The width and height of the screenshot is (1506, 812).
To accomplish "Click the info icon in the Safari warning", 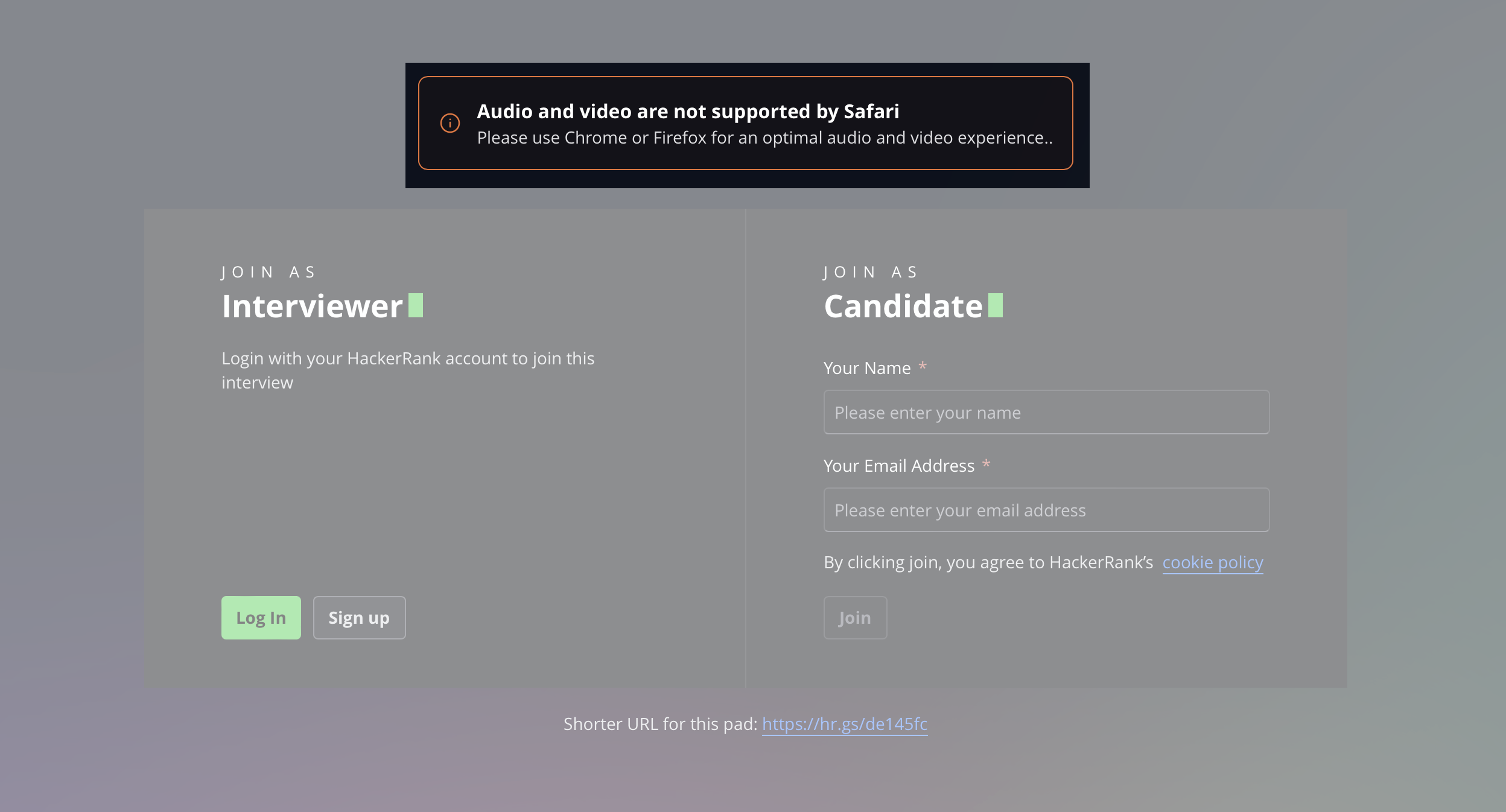I will point(450,123).
